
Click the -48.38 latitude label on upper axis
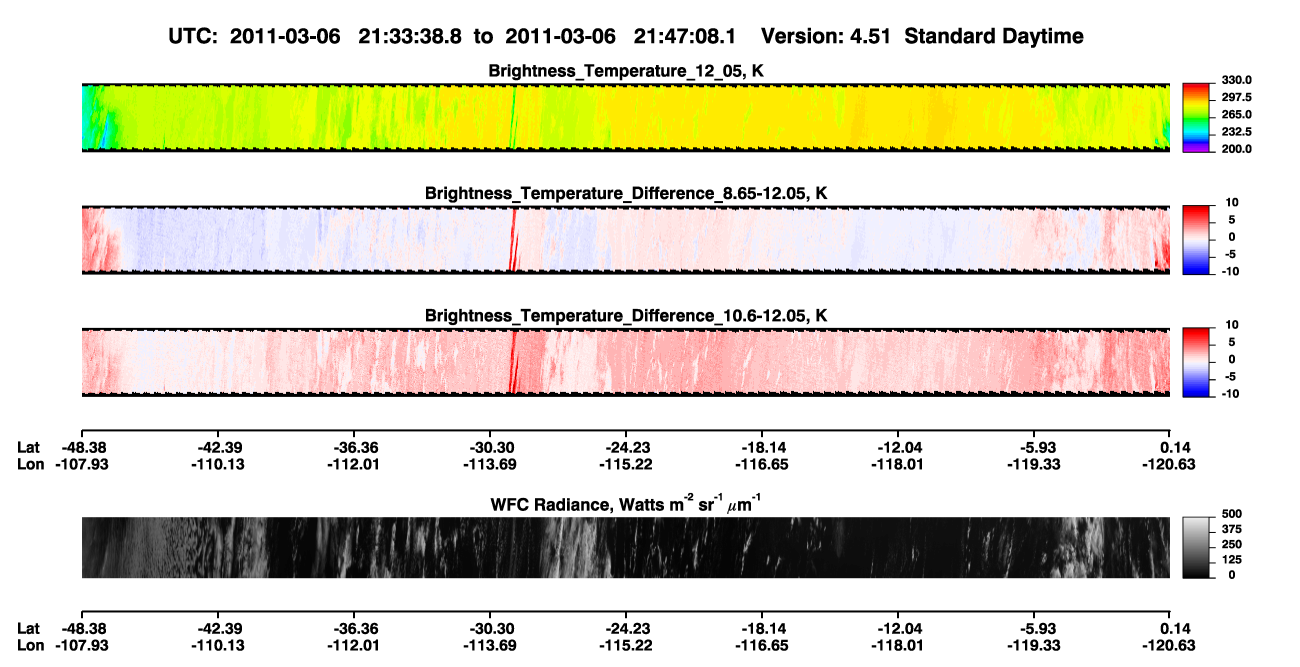point(81,448)
